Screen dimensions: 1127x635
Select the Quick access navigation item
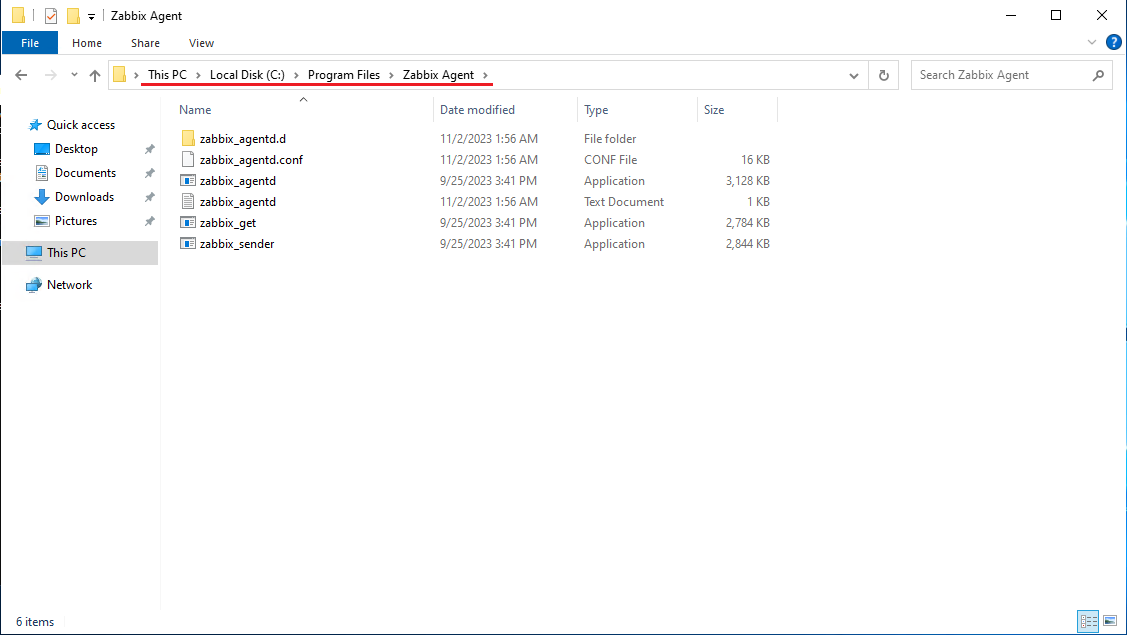(80, 125)
